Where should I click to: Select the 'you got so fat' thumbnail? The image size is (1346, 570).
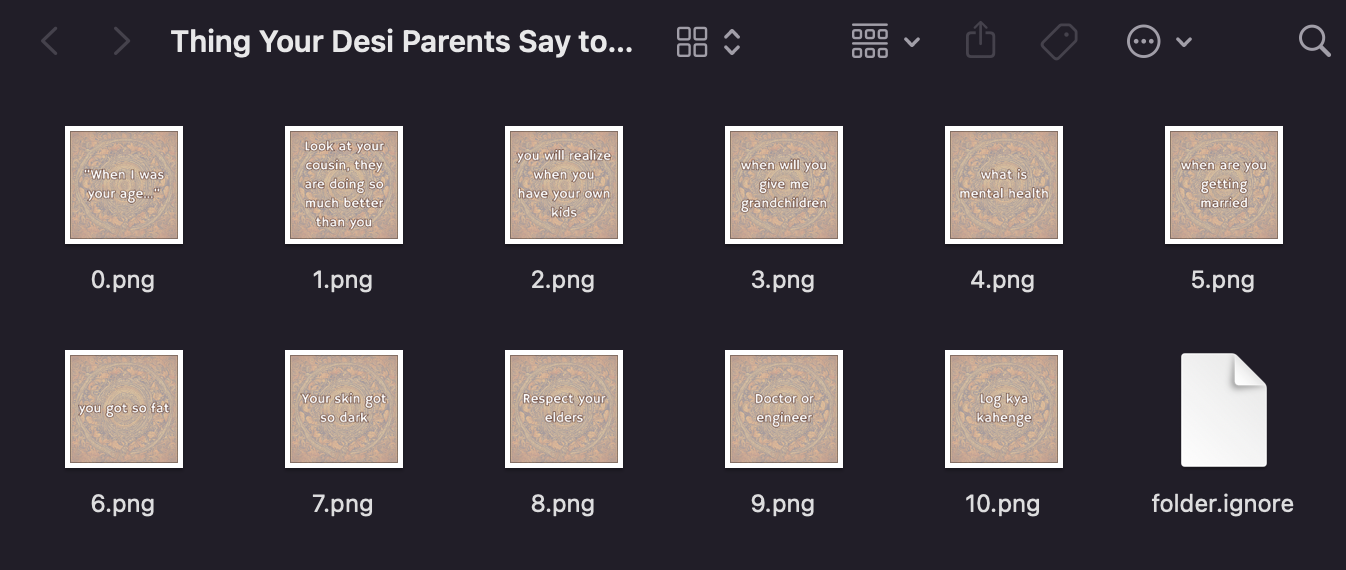pos(124,409)
